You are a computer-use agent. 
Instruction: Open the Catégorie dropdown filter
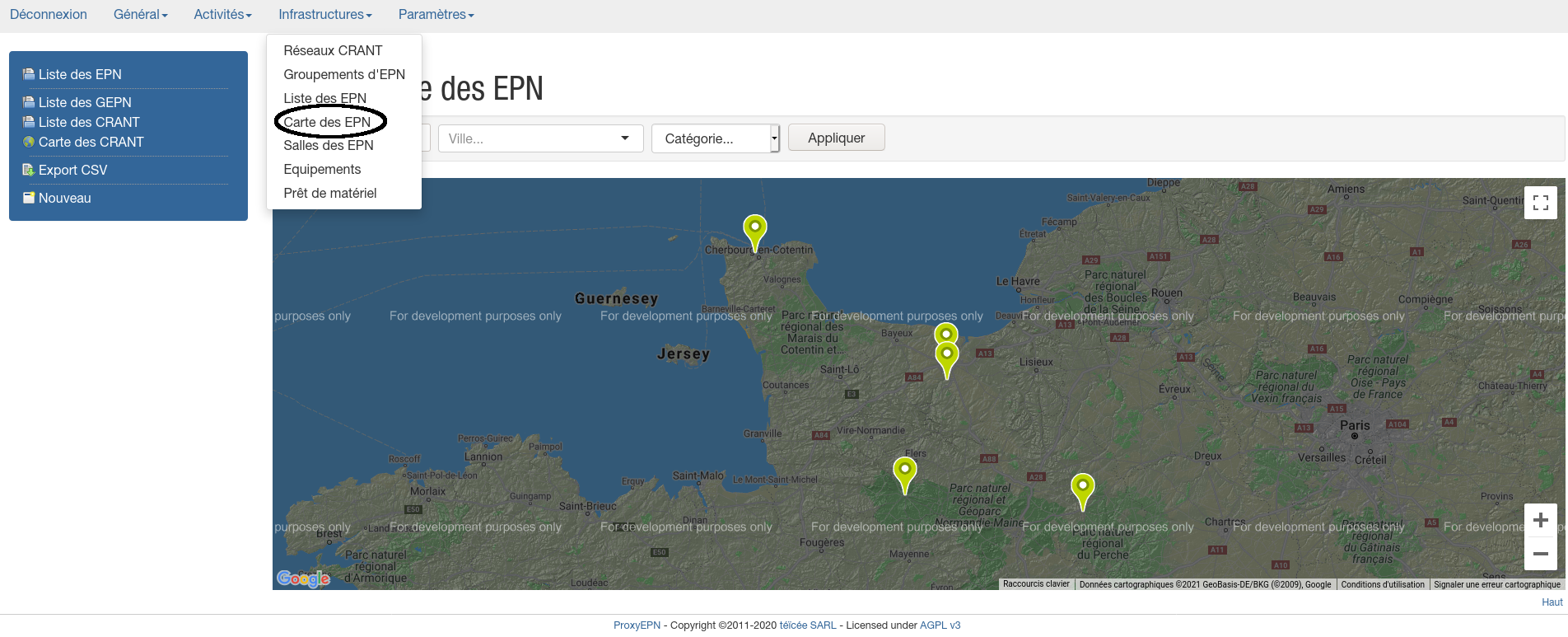point(715,138)
